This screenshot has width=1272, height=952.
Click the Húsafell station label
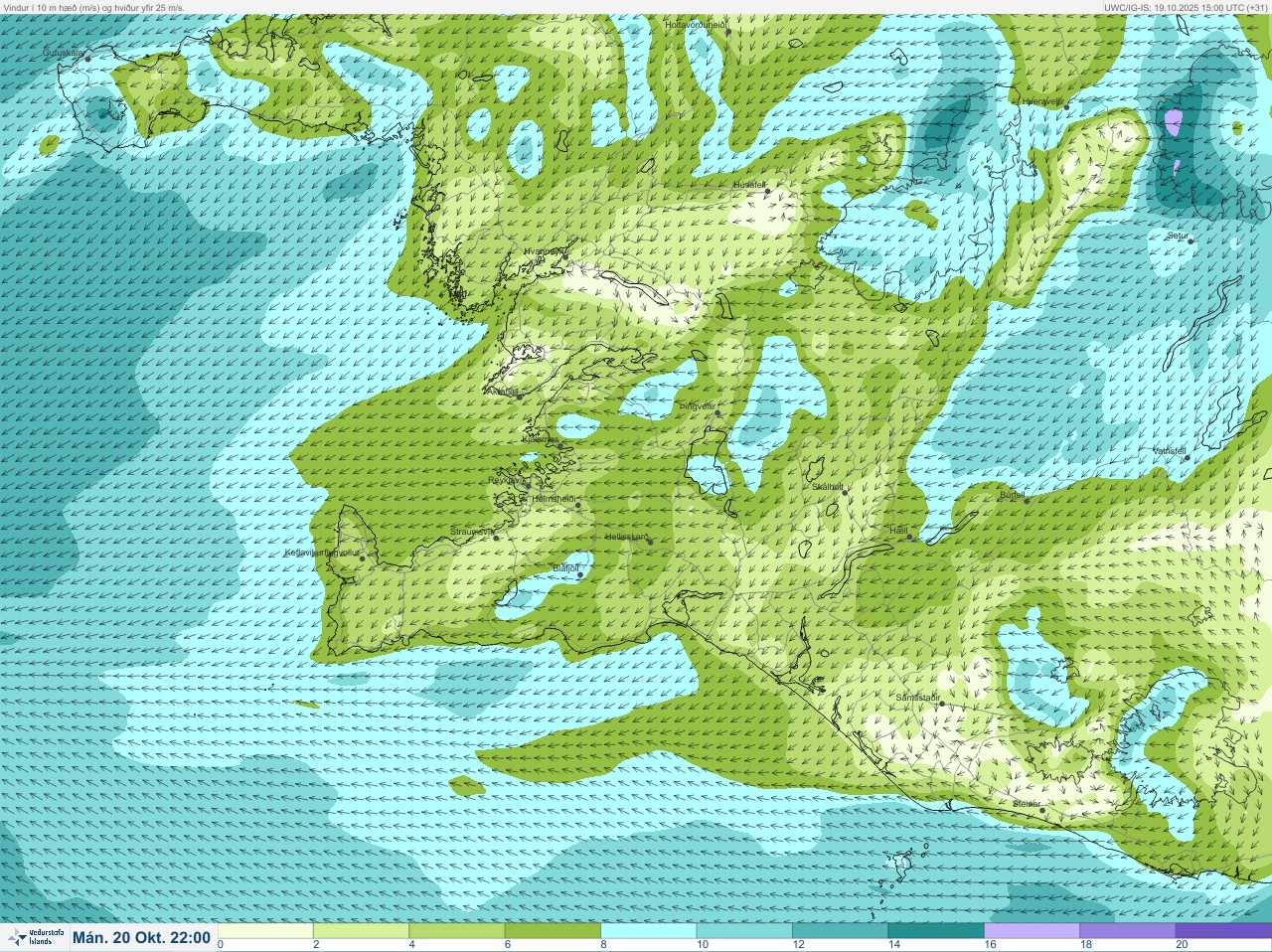tap(749, 185)
